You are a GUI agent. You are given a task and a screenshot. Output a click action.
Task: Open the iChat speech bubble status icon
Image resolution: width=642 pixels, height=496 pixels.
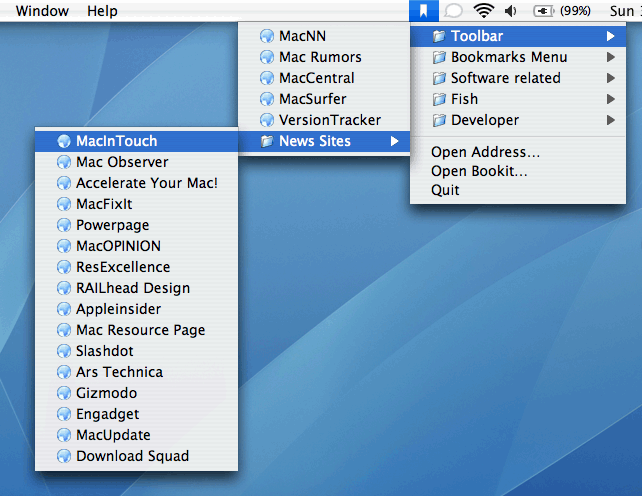point(453,11)
